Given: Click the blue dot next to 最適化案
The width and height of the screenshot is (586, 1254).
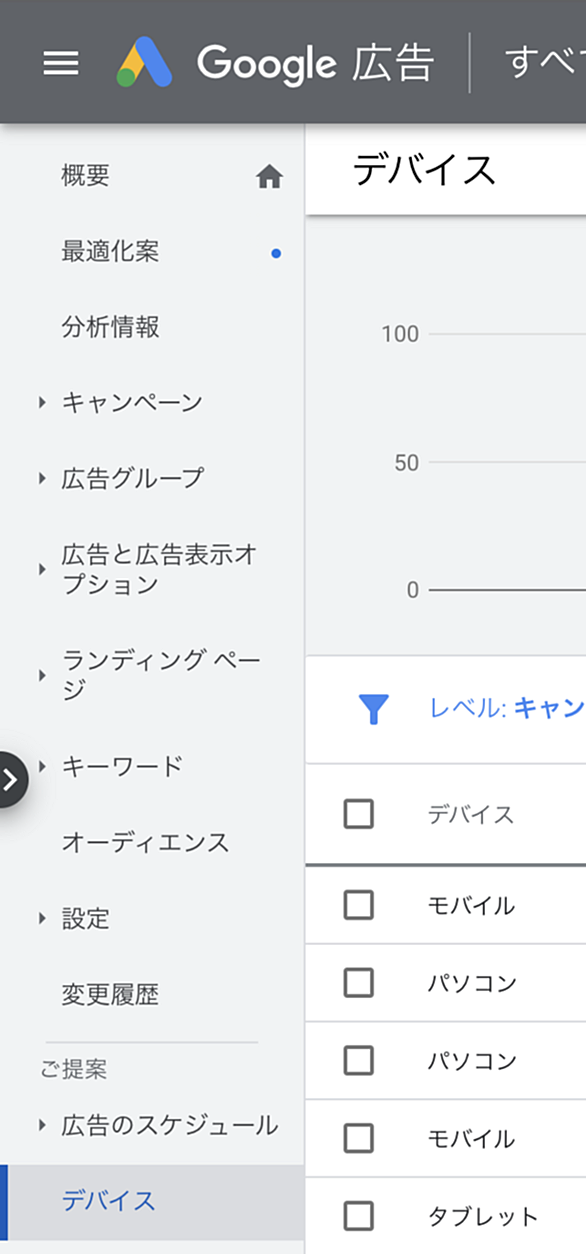Looking at the screenshot, I should pos(276,253).
